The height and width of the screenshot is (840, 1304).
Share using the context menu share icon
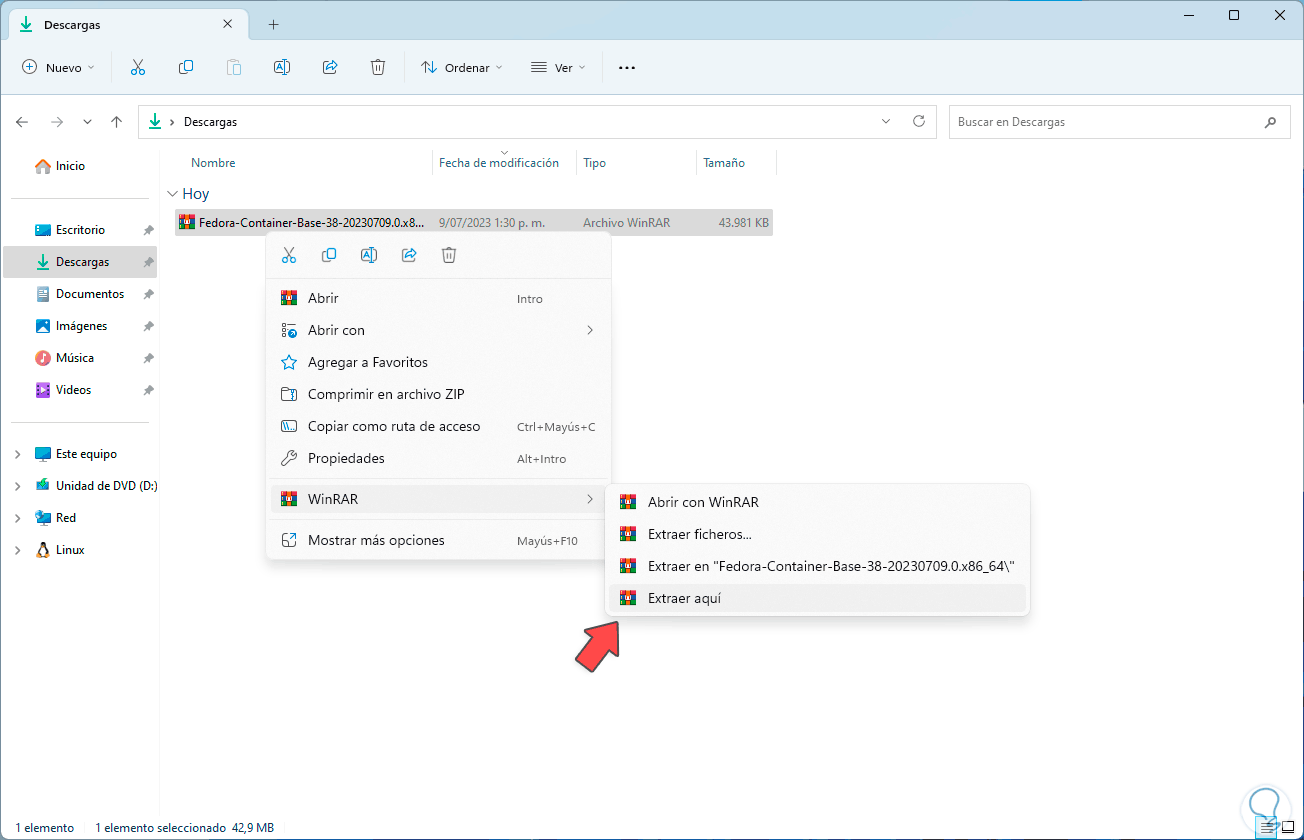[x=409, y=255]
